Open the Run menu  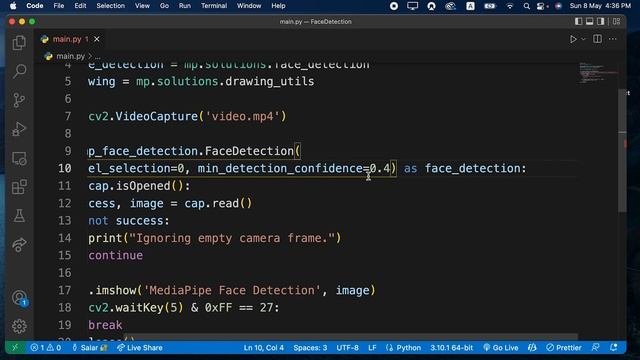[x=184, y=6]
